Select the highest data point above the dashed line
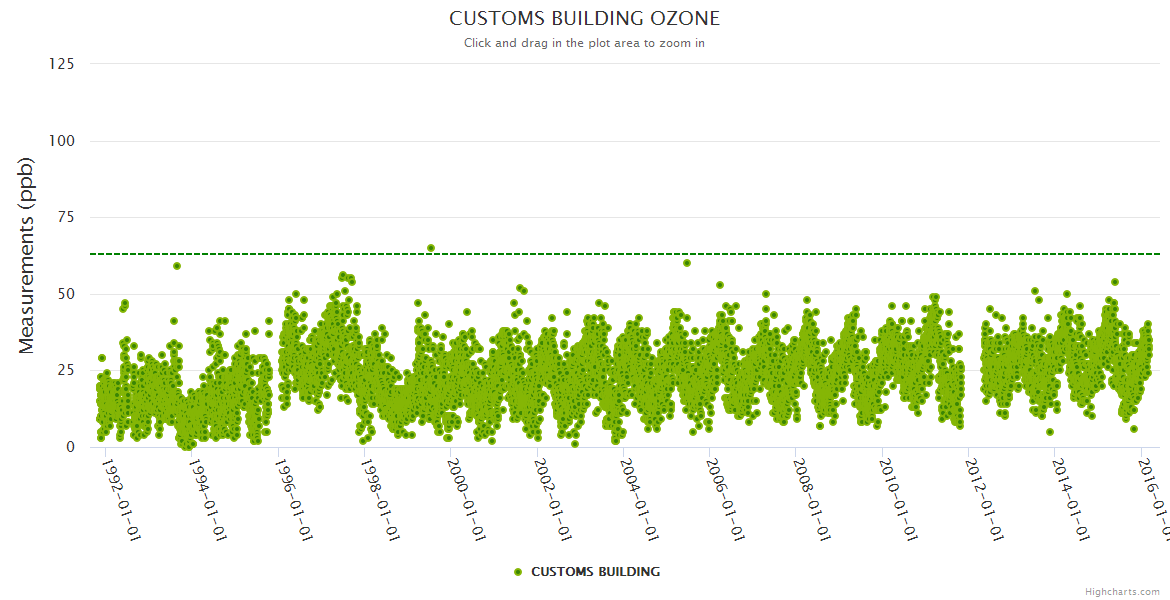The image size is (1170, 600). [x=431, y=248]
